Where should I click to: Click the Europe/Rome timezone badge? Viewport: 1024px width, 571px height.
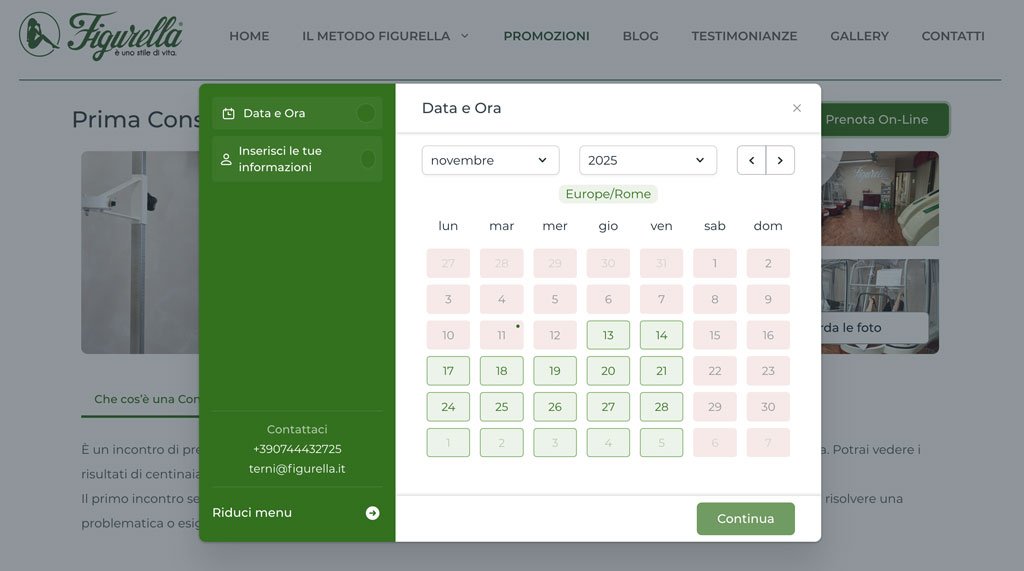pyautogui.click(x=608, y=194)
